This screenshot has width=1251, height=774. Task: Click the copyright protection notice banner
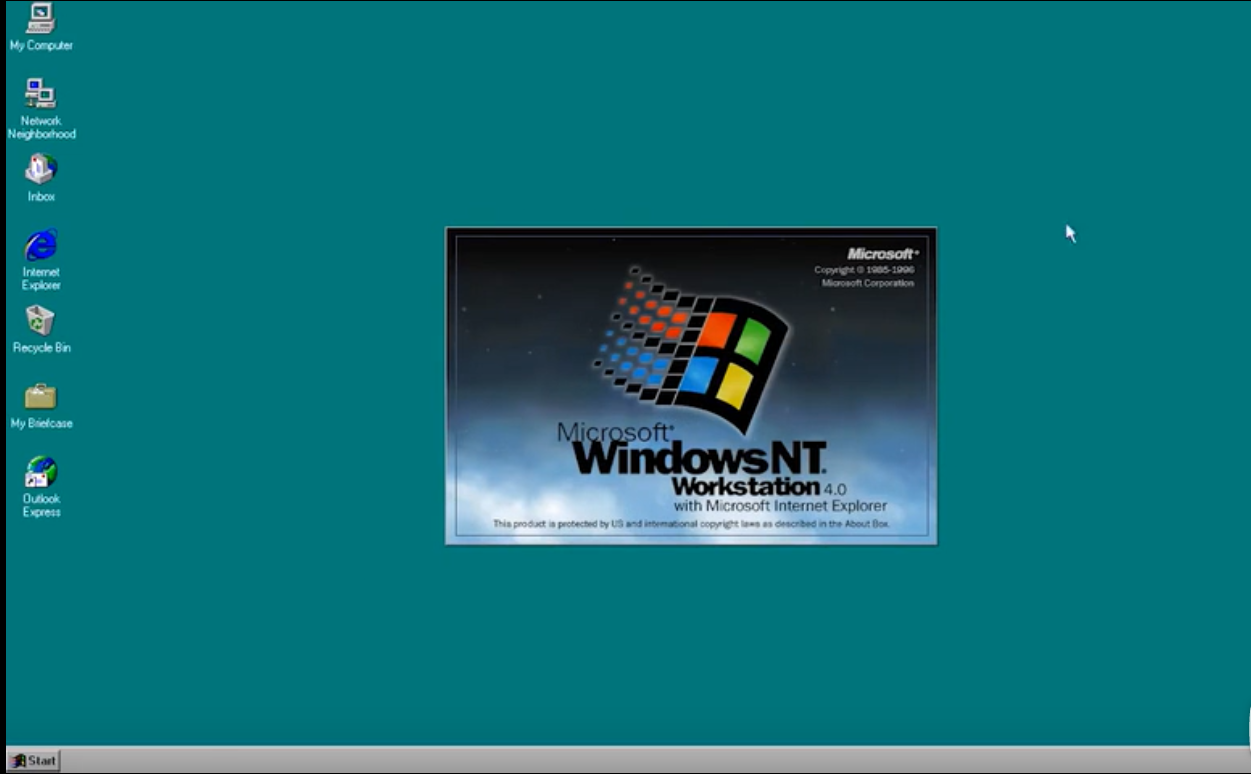point(690,524)
